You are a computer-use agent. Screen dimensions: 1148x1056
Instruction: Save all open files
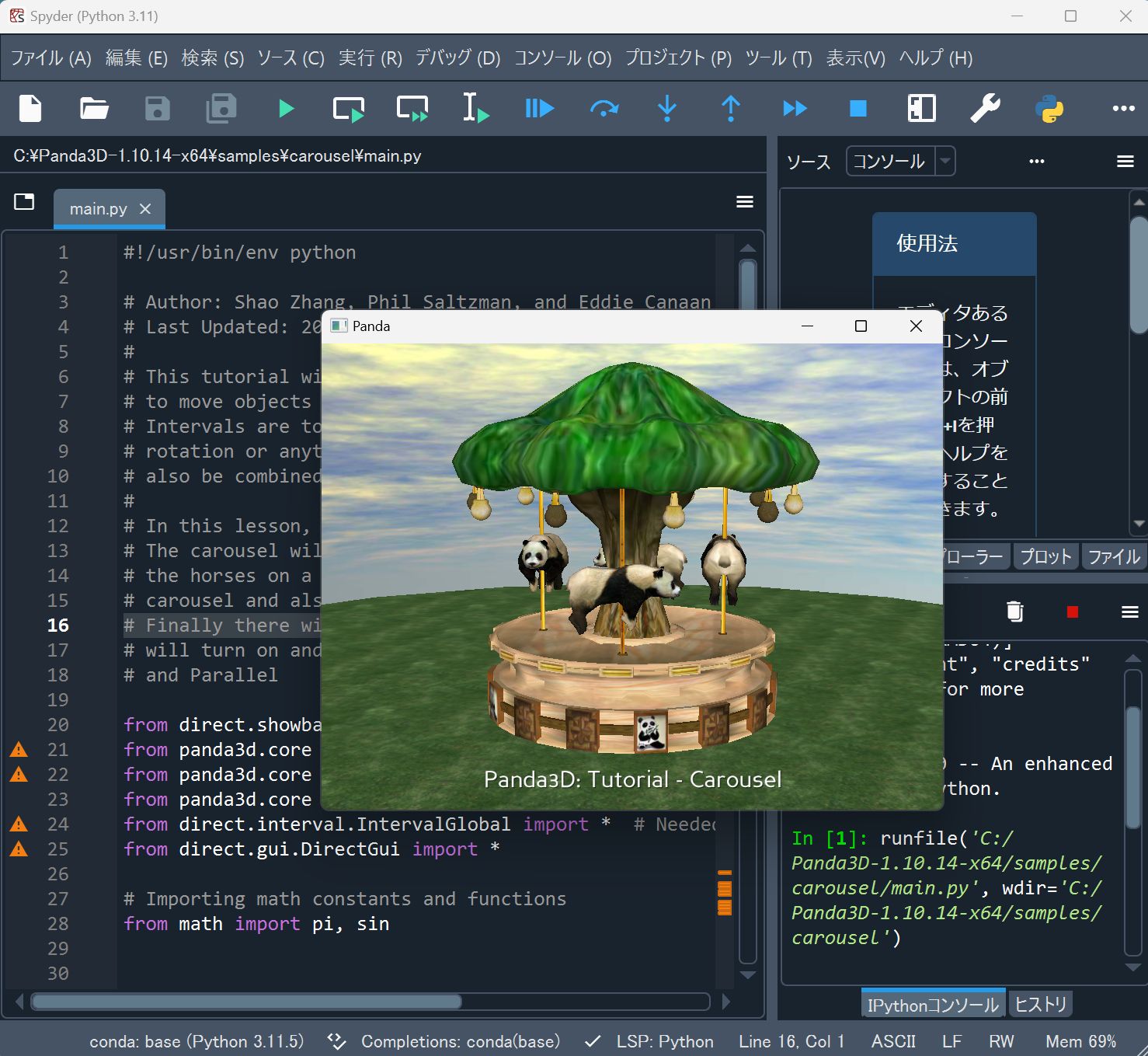point(221,109)
